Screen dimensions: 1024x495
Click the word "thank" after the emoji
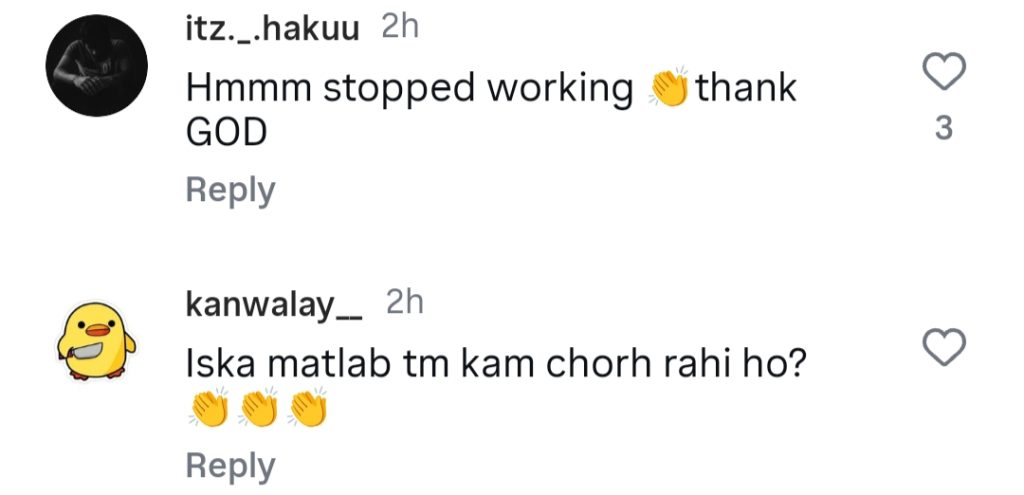tap(746, 88)
